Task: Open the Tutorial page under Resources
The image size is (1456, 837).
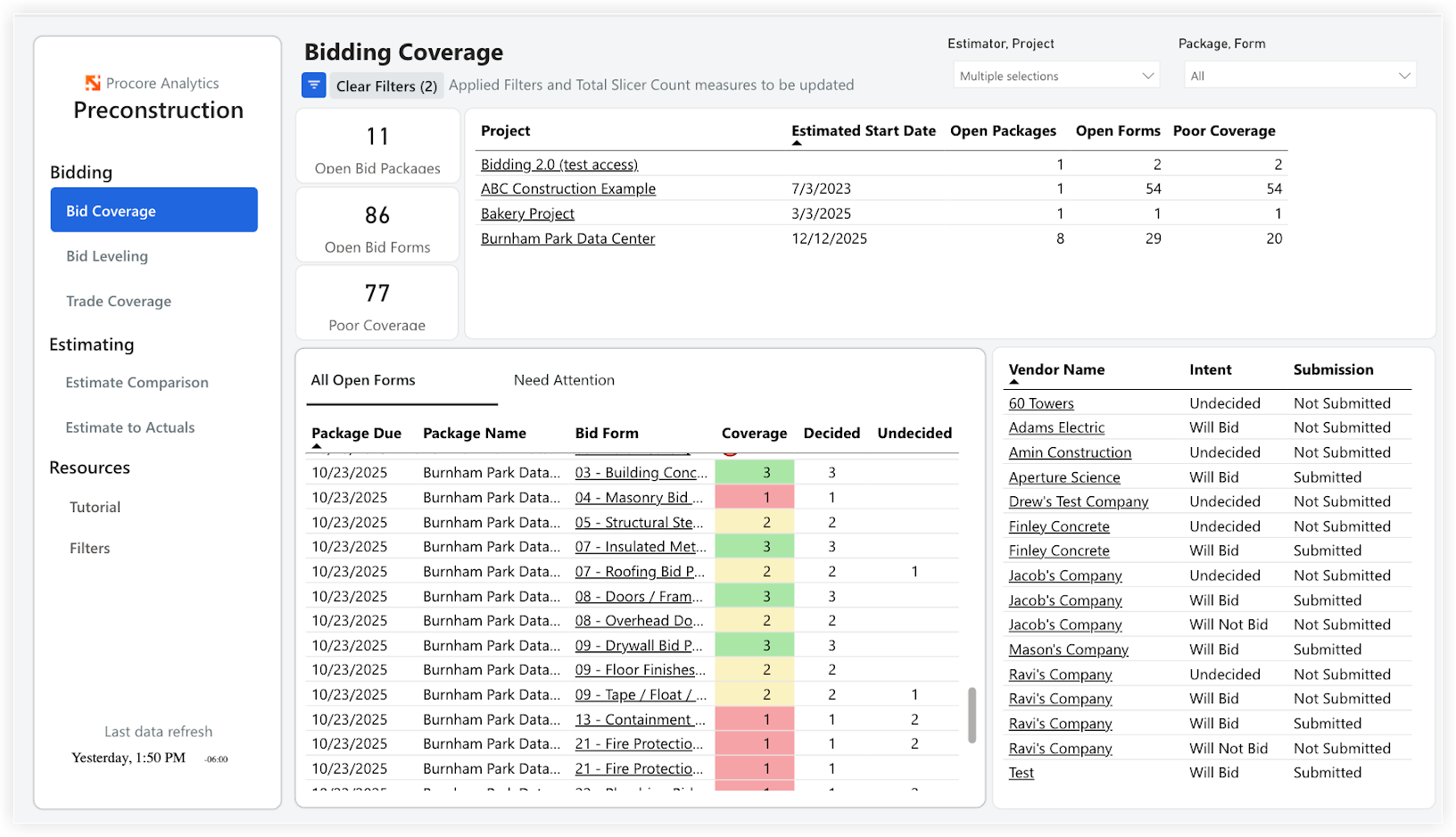Action: tap(95, 507)
